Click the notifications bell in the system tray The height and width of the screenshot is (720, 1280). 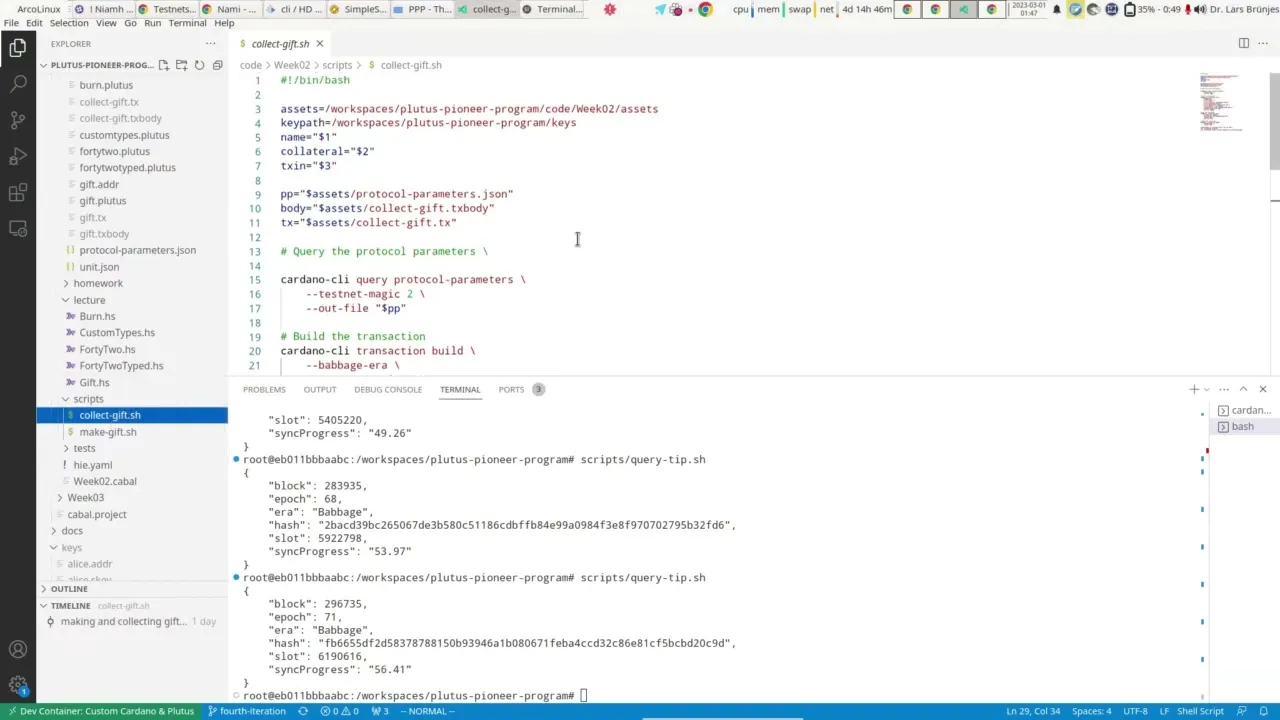coord(1056,9)
